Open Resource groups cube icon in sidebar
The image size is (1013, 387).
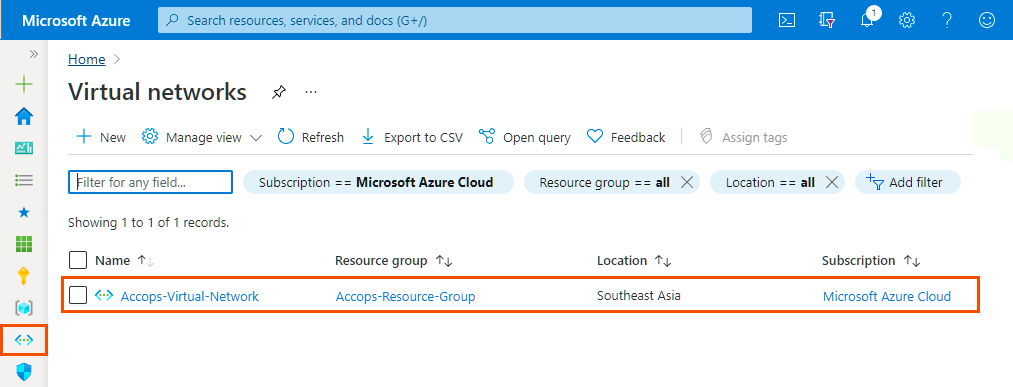coord(24,308)
